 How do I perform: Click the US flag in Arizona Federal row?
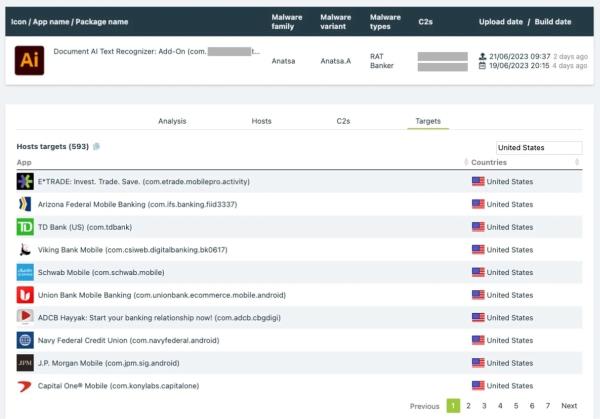tap(478, 204)
